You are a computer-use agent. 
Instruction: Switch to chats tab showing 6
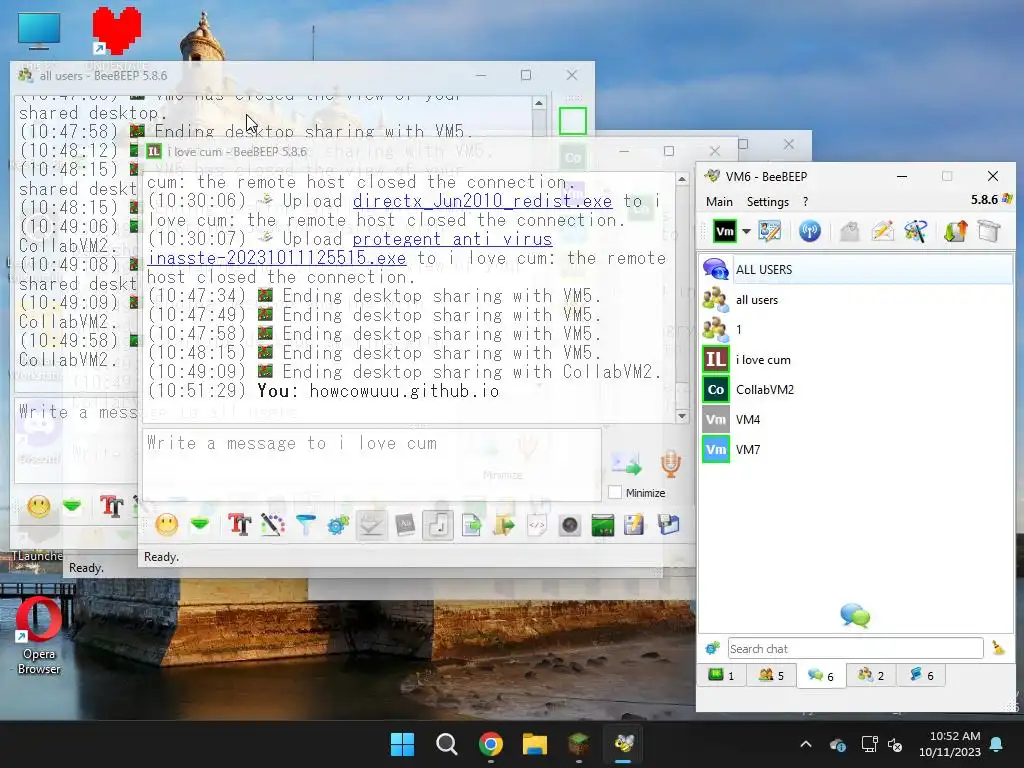coord(821,675)
